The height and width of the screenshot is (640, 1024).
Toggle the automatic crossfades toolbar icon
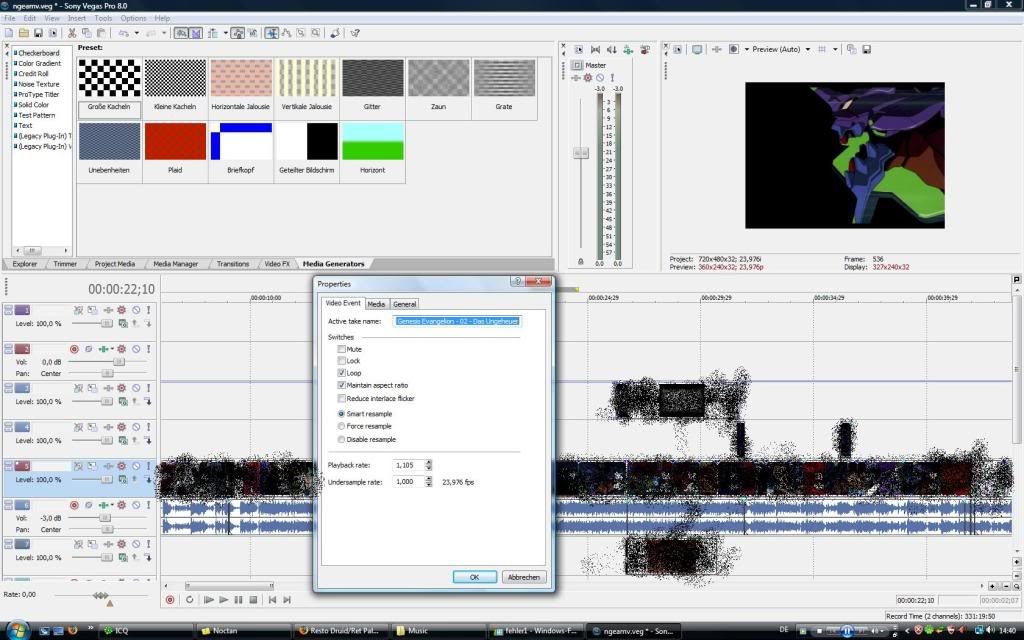pos(195,33)
